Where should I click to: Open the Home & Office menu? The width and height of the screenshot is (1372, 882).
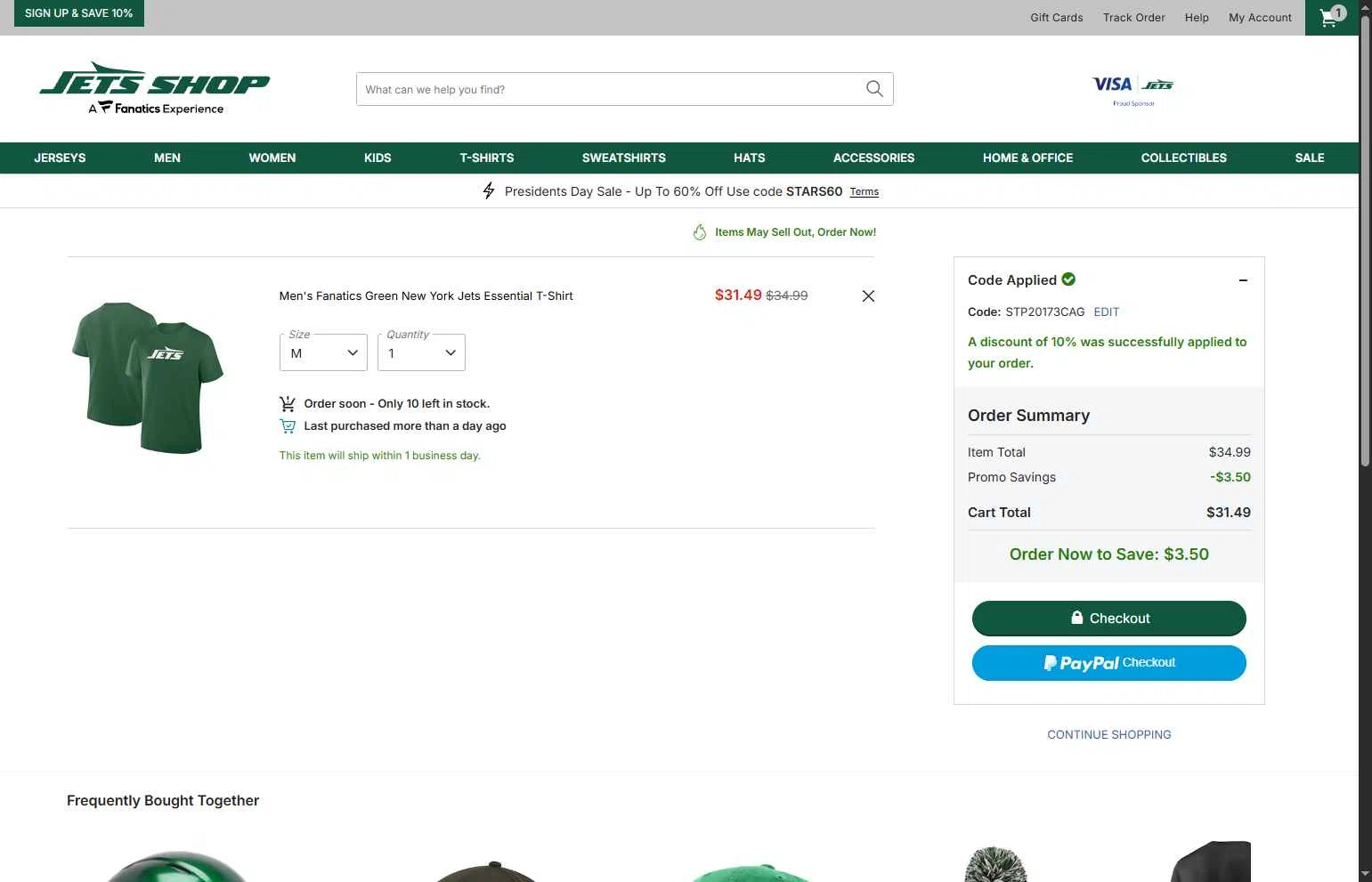(1027, 158)
